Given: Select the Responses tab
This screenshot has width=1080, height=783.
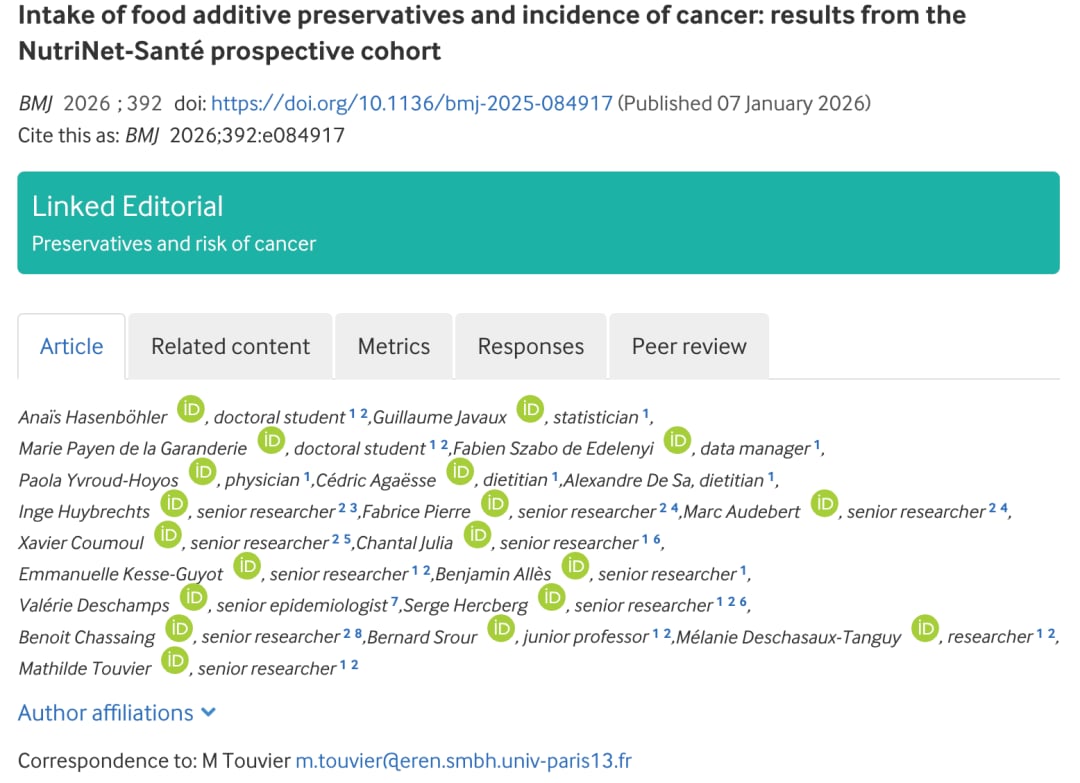Looking at the screenshot, I should click(x=531, y=347).
